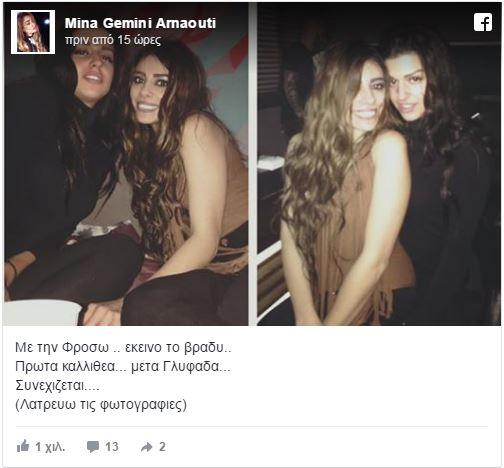Viewport: 504px width, 468px height.
Task: Click the horizontal divider line above the like count
Action: 252,426
